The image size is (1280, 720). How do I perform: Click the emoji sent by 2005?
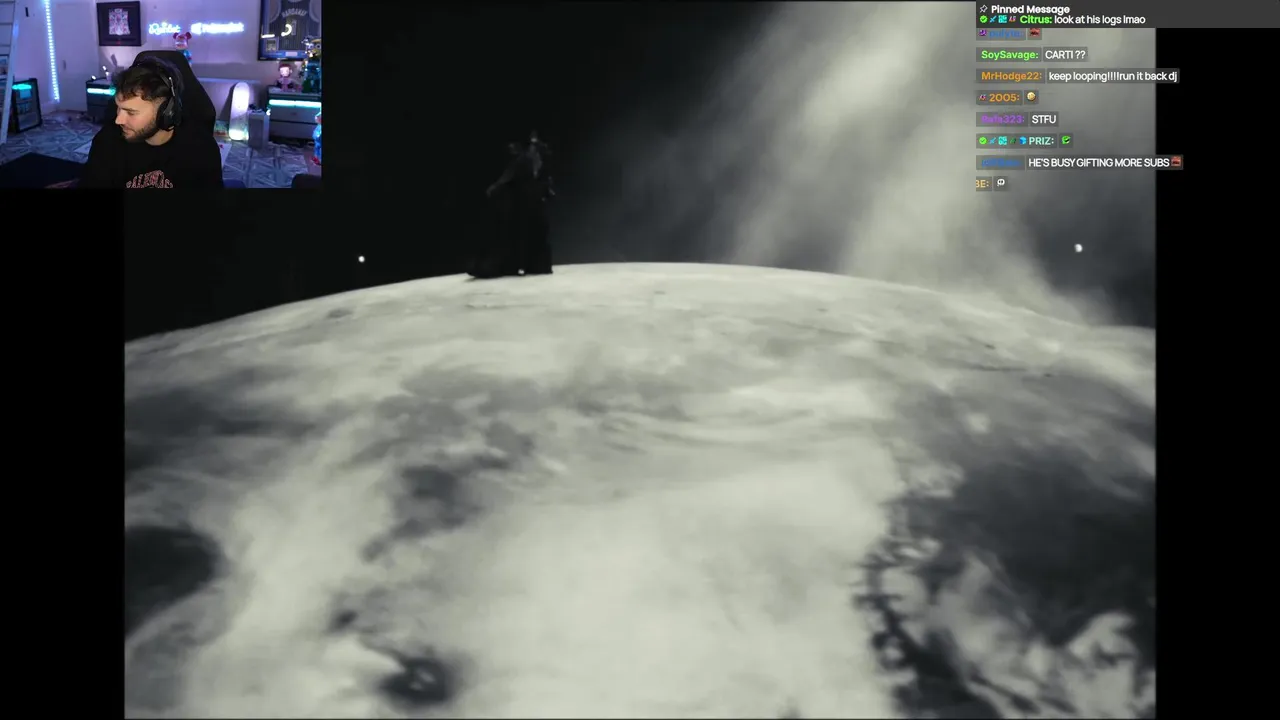(1031, 97)
